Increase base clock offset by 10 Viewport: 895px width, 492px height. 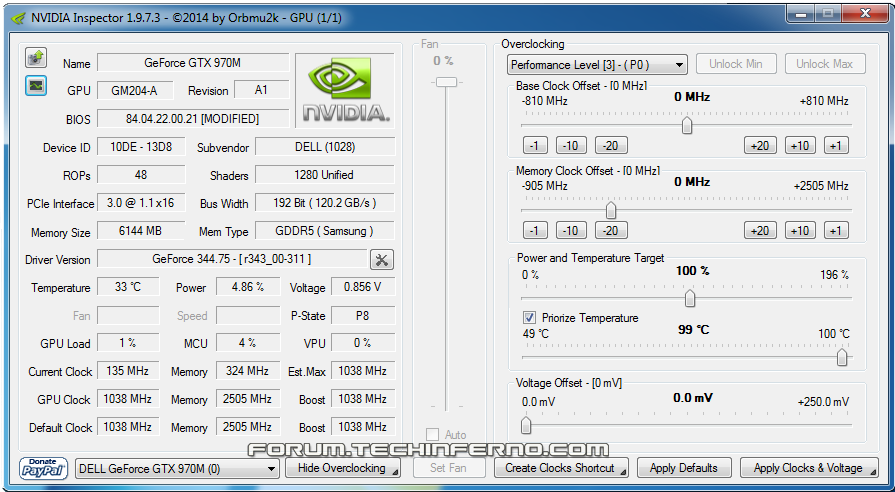(800, 146)
